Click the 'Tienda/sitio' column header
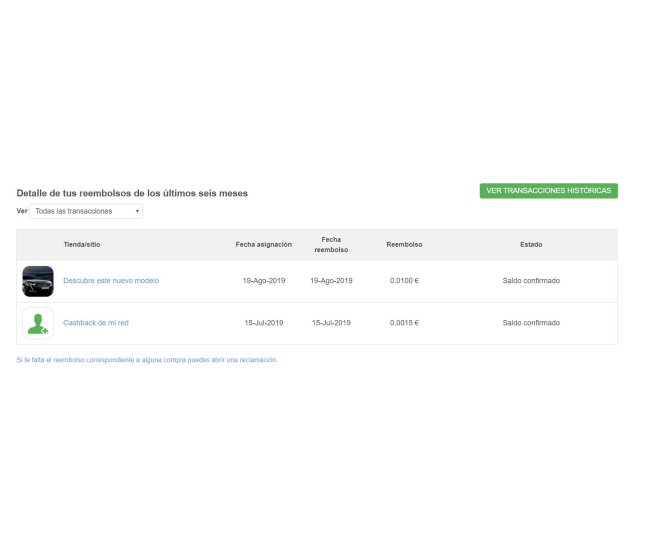This screenshot has width=650, height=550. (x=82, y=244)
